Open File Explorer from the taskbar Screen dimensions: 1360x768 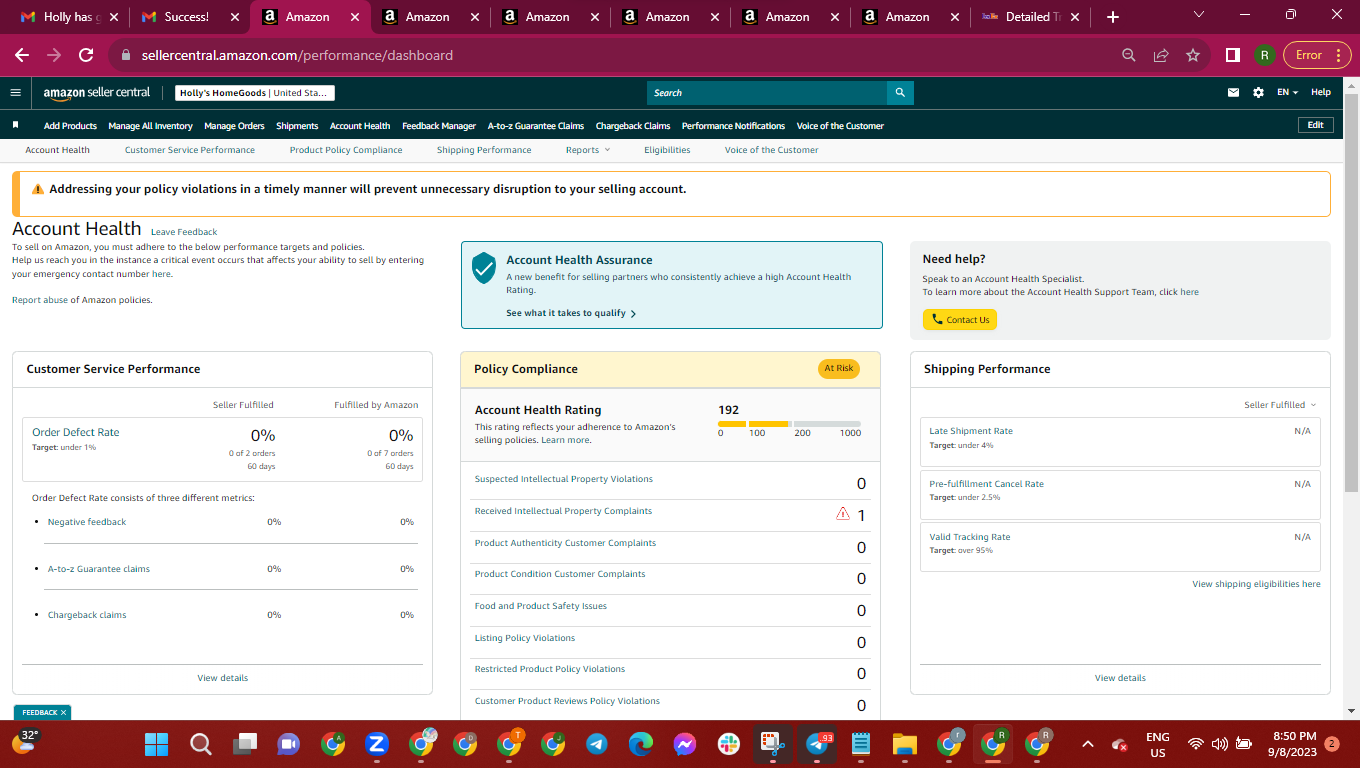point(904,744)
